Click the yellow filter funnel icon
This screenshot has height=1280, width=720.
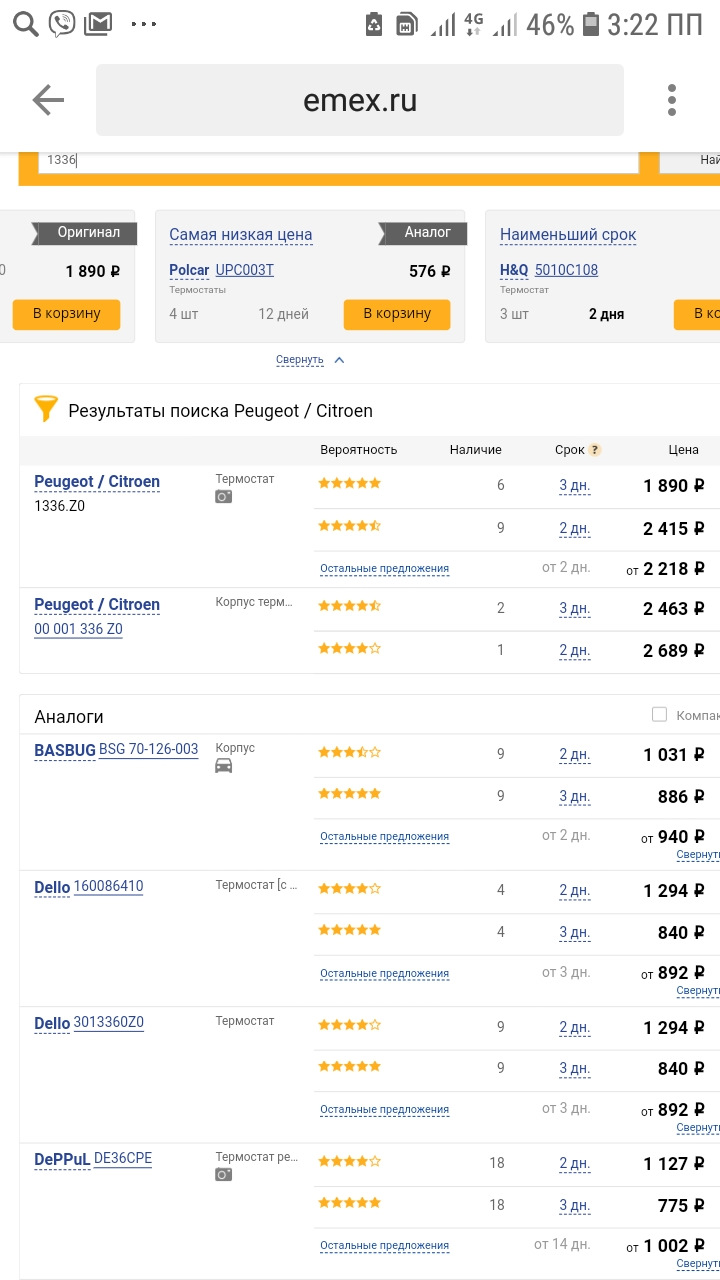tap(46, 409)
